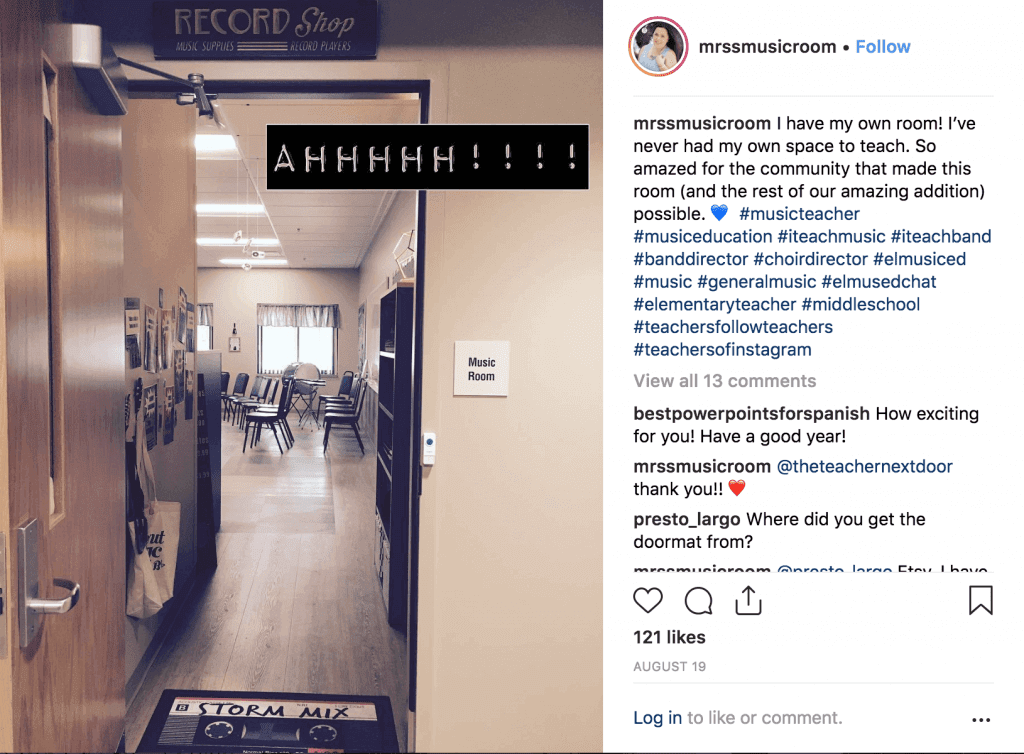Image resolution: width=1024 pixels, height=754 pixels.
Task: Open presto_largo commenter profile
Action: [687, 520]
